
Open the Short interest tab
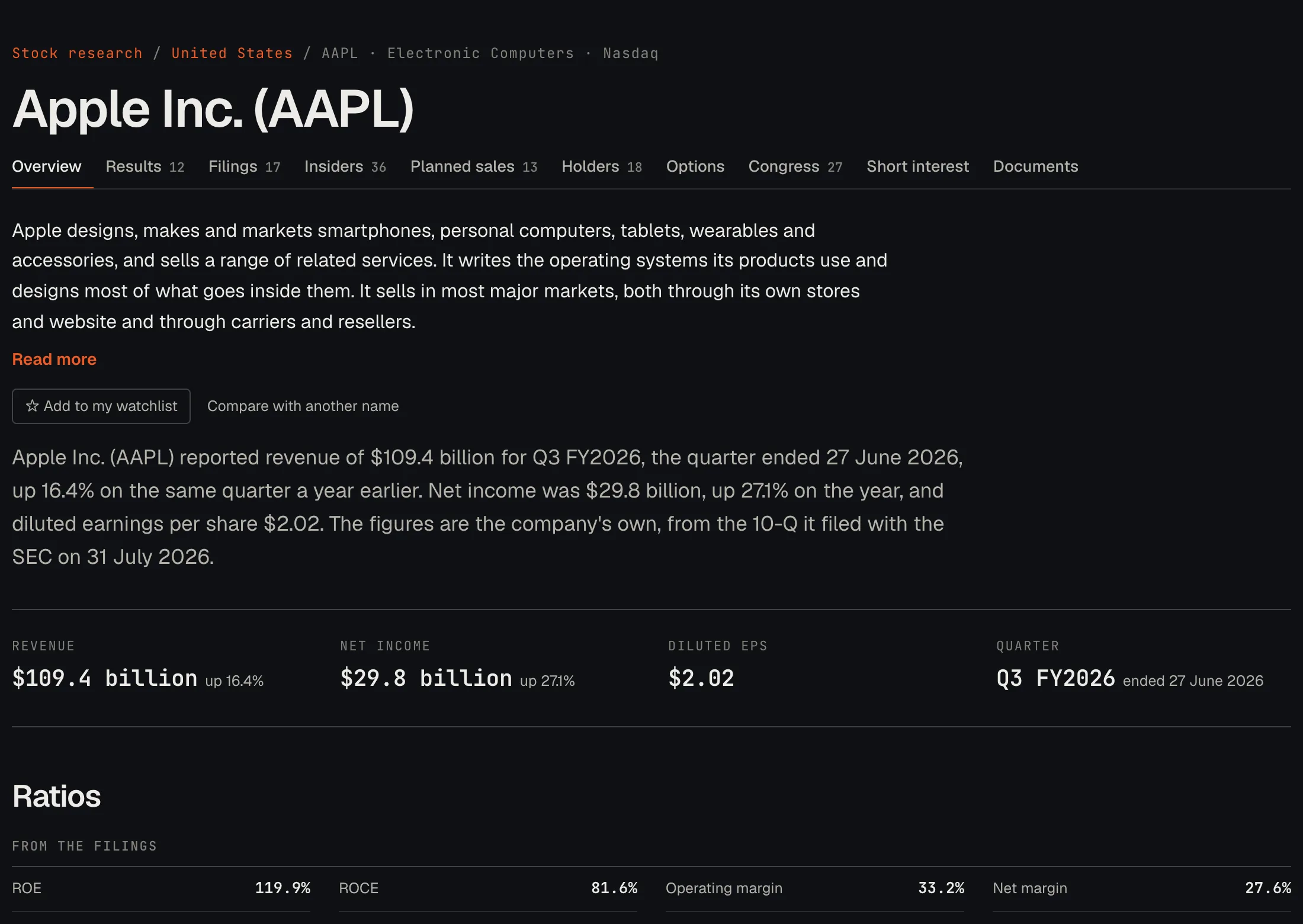(x=918, y=166)
